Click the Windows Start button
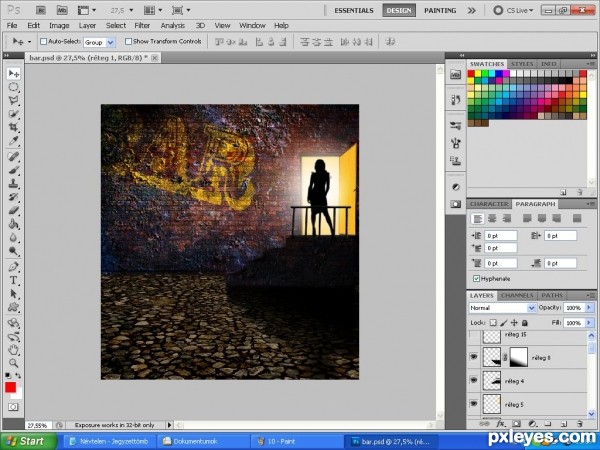Image resolution: width=600 pixels, height=450 pixels. (28, 441)
